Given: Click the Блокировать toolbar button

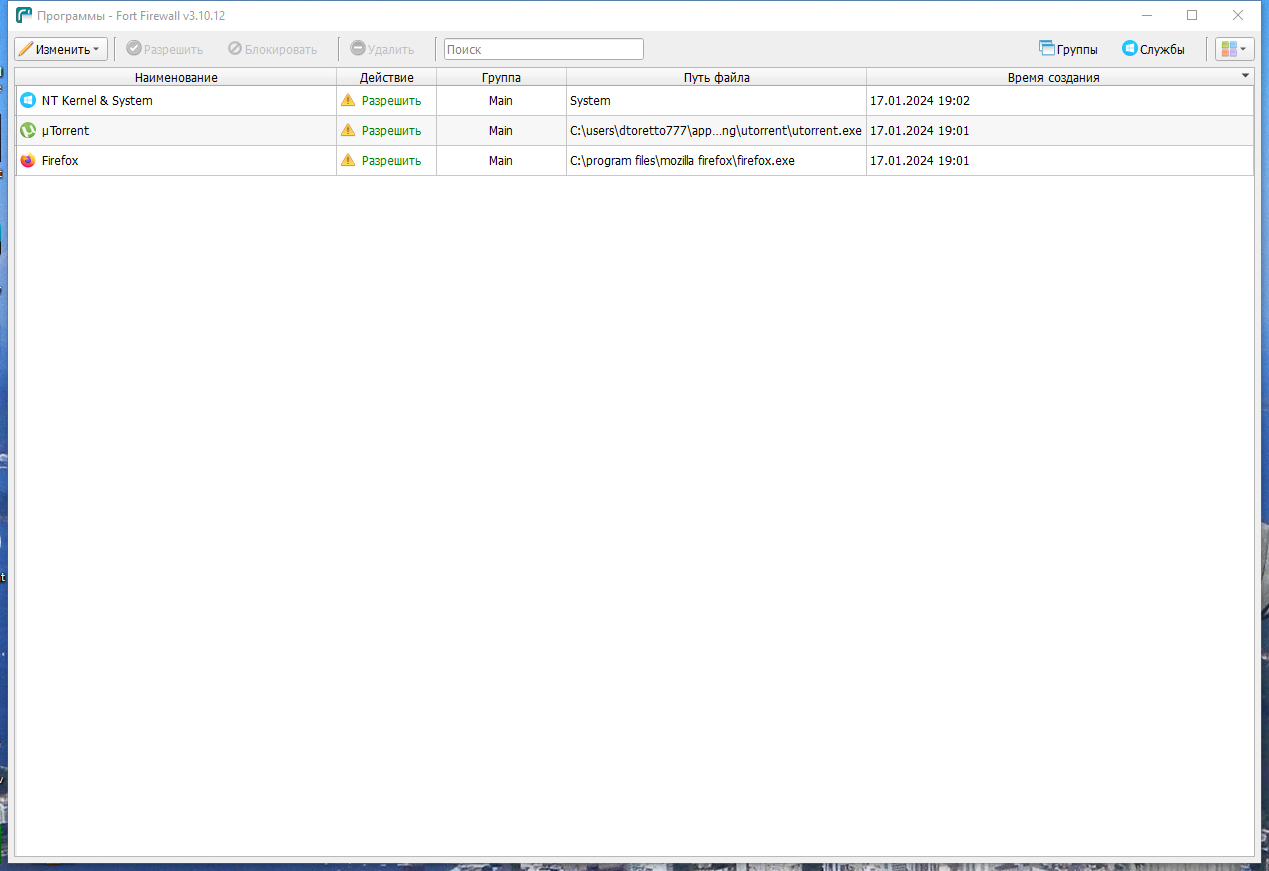Looking at the screenshot, I should 272,49.
